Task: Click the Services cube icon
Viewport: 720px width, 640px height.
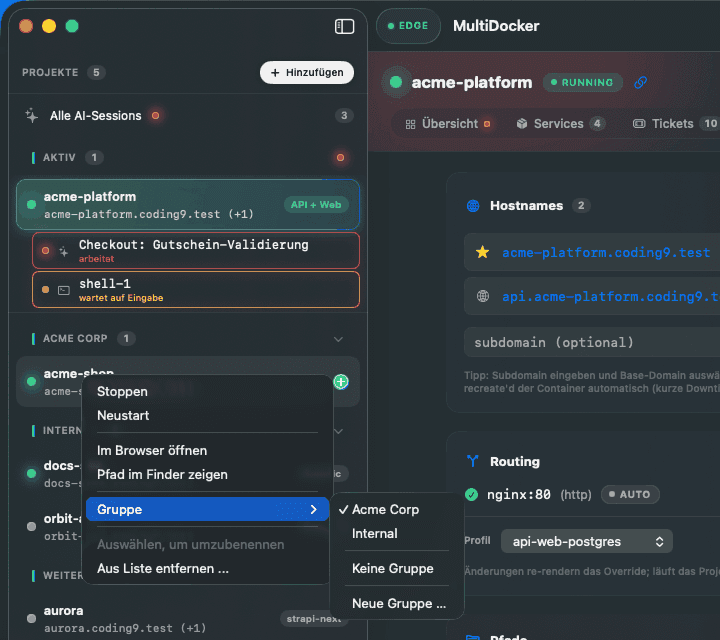Action: tap(522, 124)
